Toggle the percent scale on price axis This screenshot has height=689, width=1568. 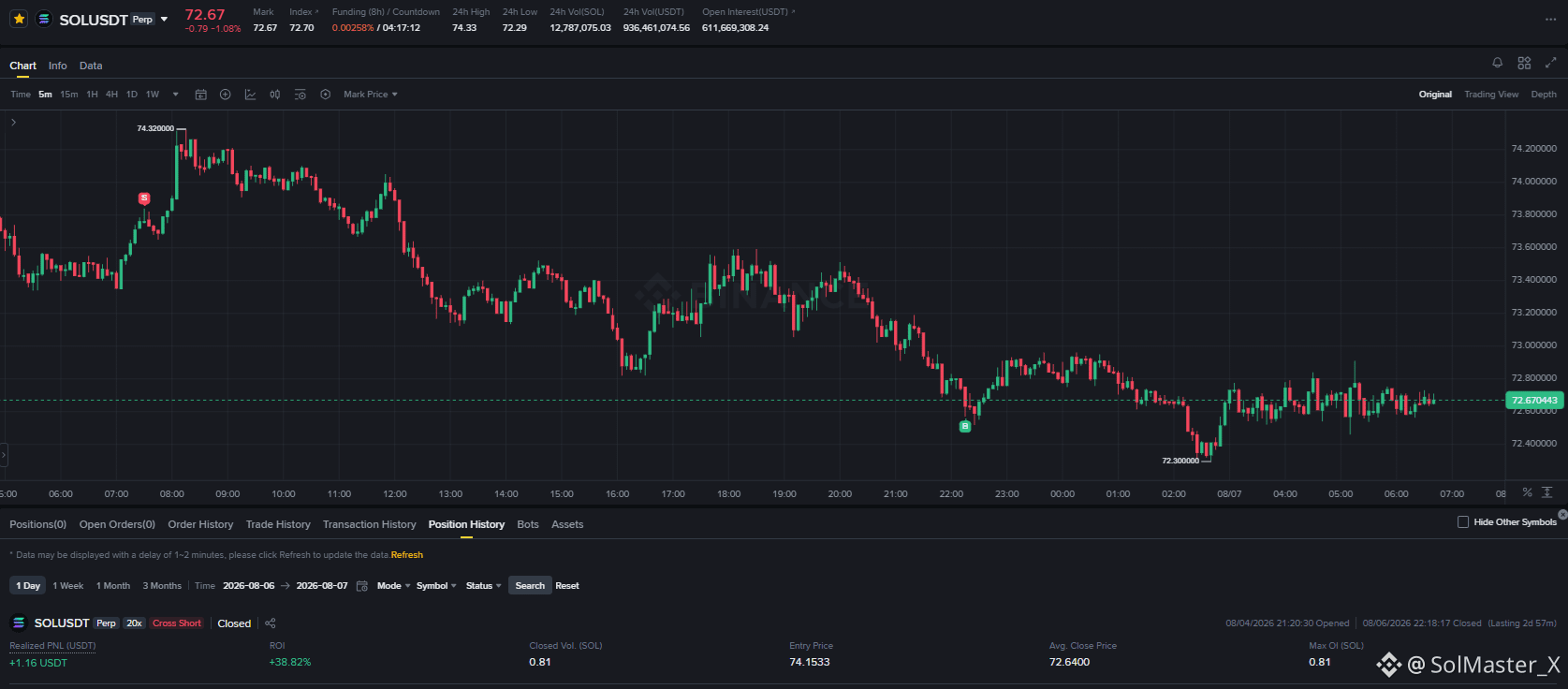pyautogui.click(x=1528, y=492)
